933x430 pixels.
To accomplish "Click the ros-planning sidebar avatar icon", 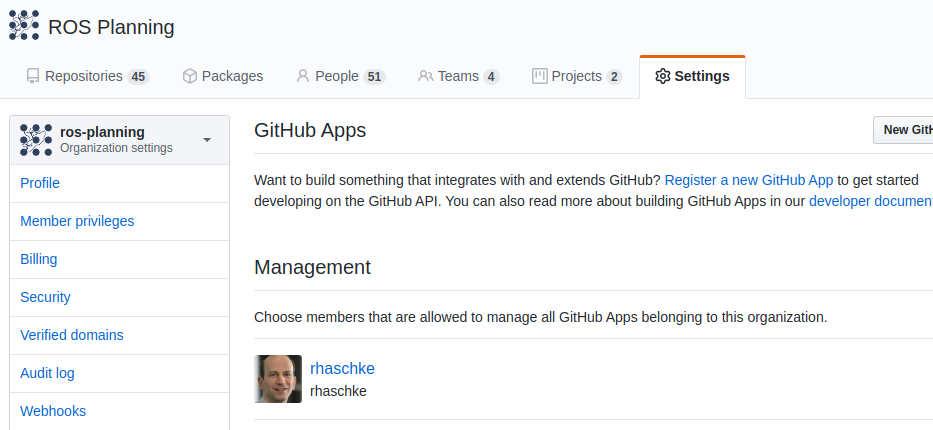I will click(36, 140).
